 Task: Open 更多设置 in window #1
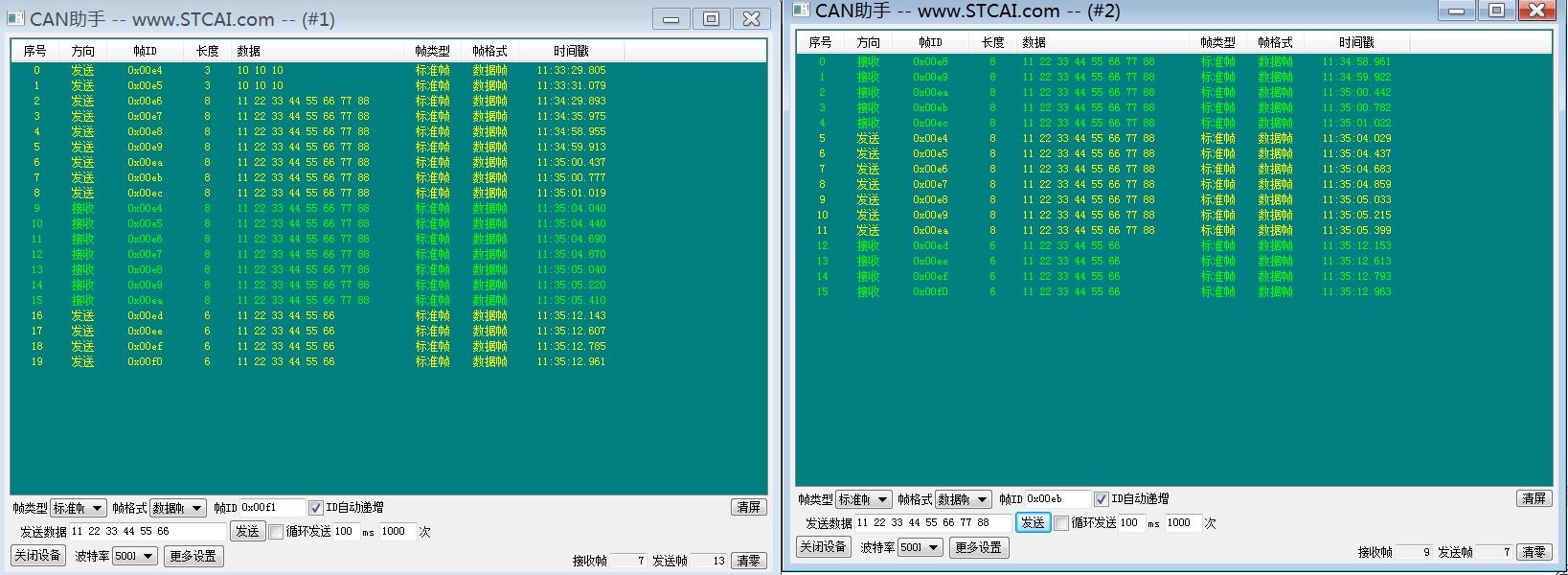pos(193,556)
